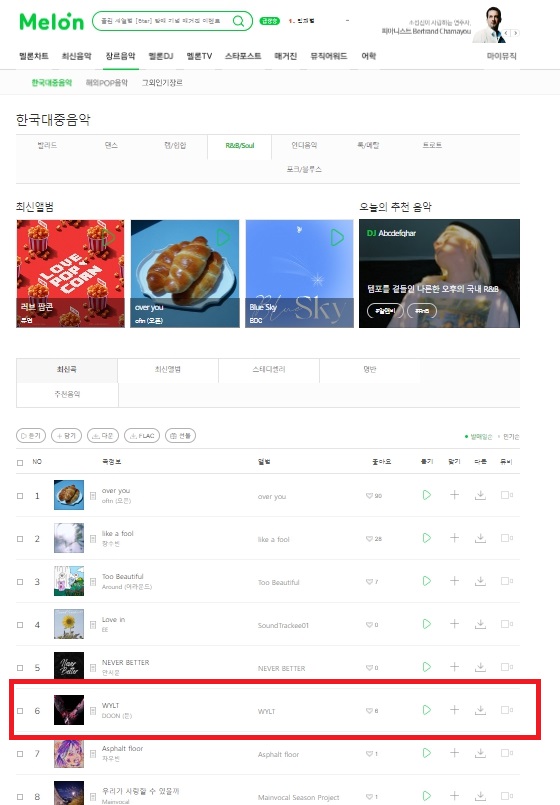Play the WYLT track by DOON
560x805 pixels.
click(x=427, y=710)
